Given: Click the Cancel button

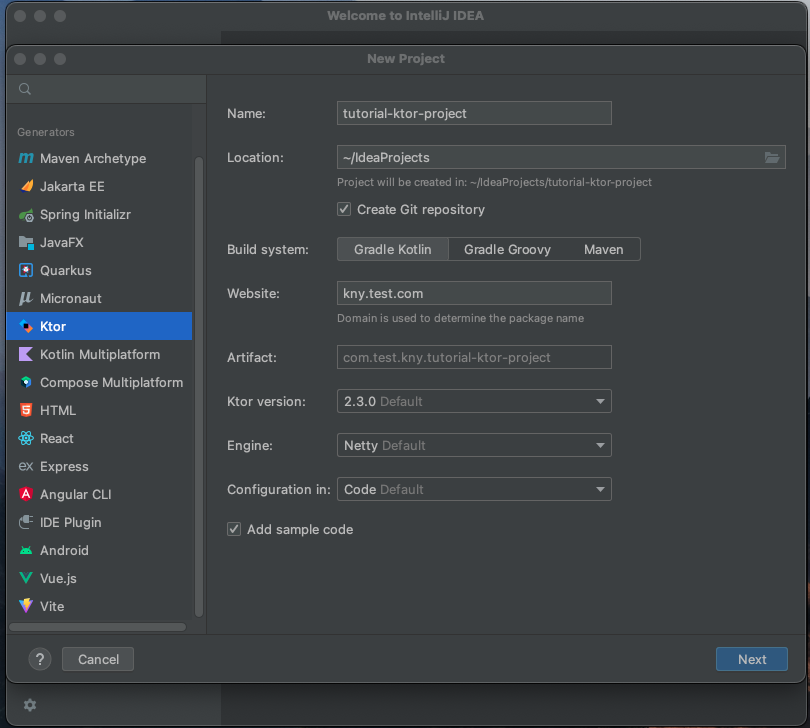Looking at the screenshot, I should pyautogui.click(x=98, y=659).
